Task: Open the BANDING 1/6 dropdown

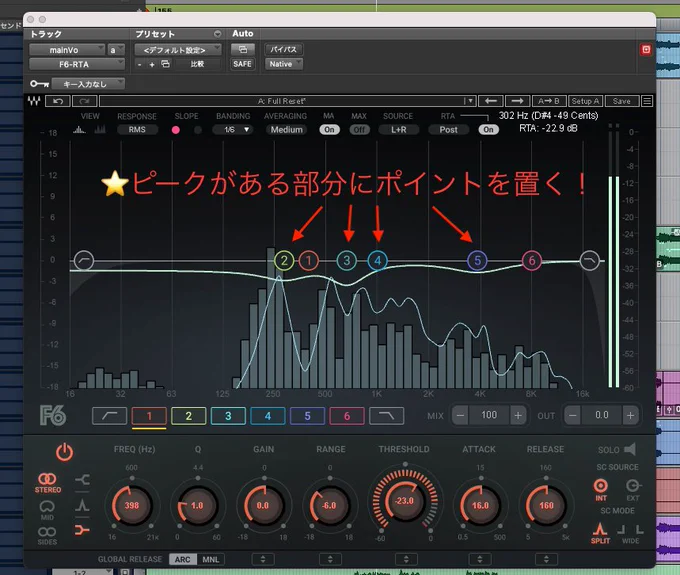Action: [232, 129]
